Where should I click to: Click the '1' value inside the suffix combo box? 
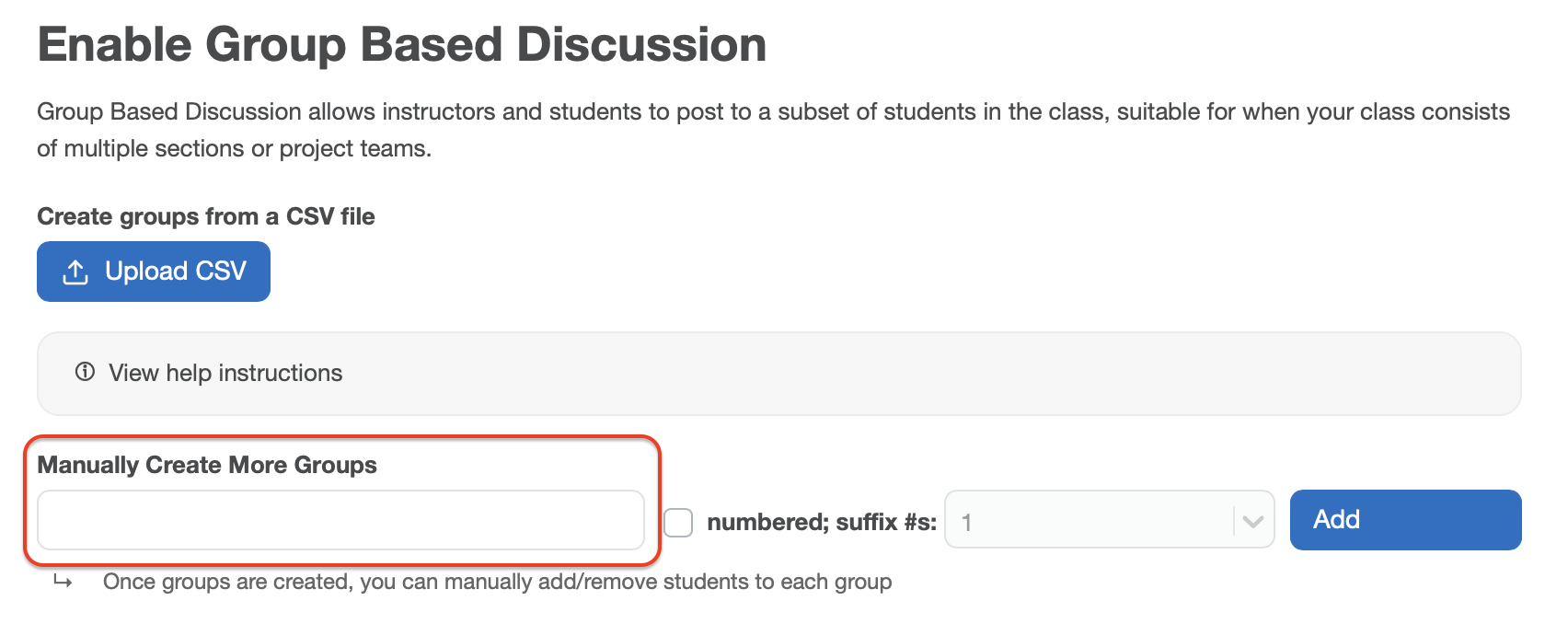click(x=966, y=522)
